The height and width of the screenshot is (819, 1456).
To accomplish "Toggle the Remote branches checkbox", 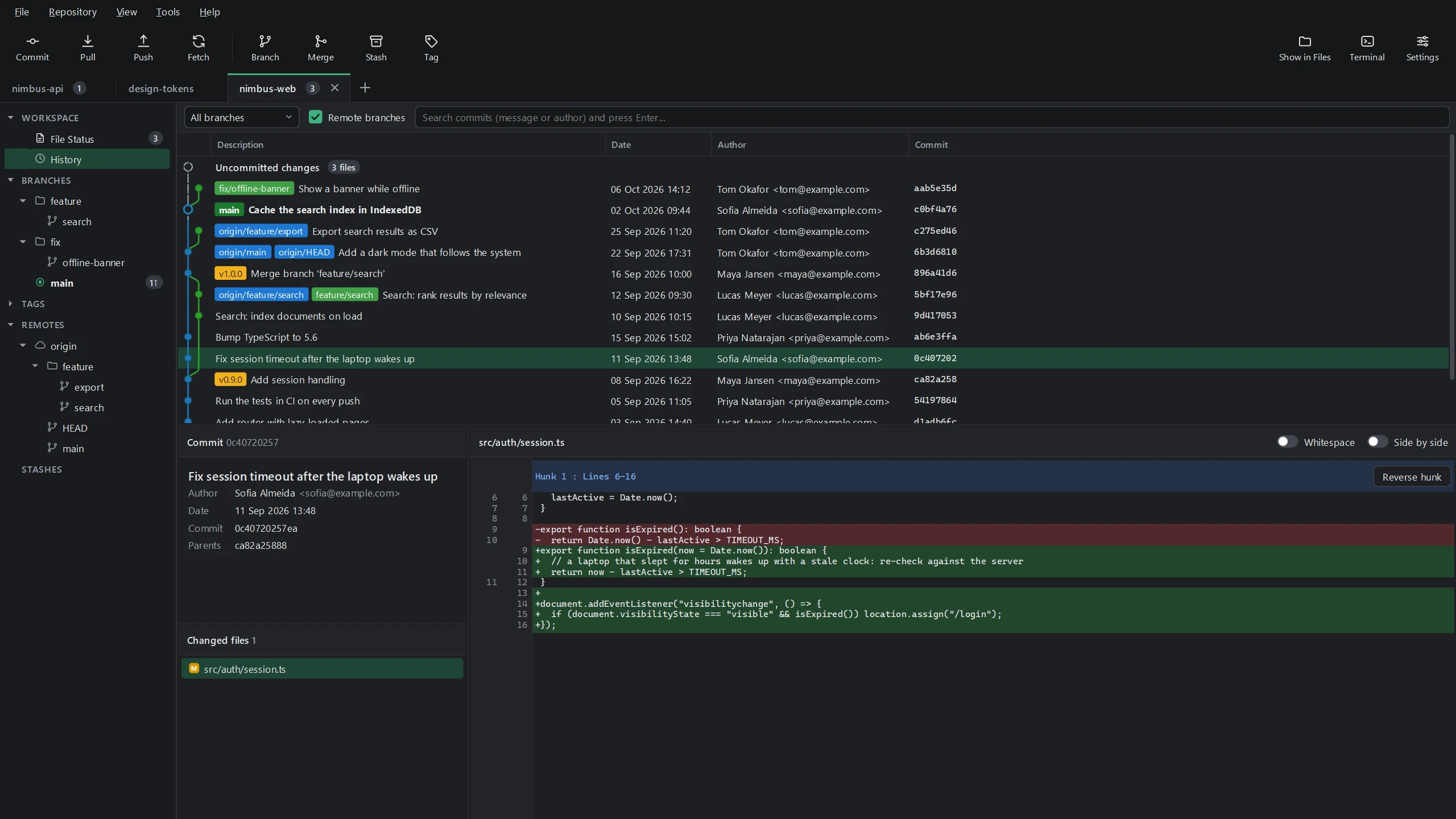I will pos(316,117).
